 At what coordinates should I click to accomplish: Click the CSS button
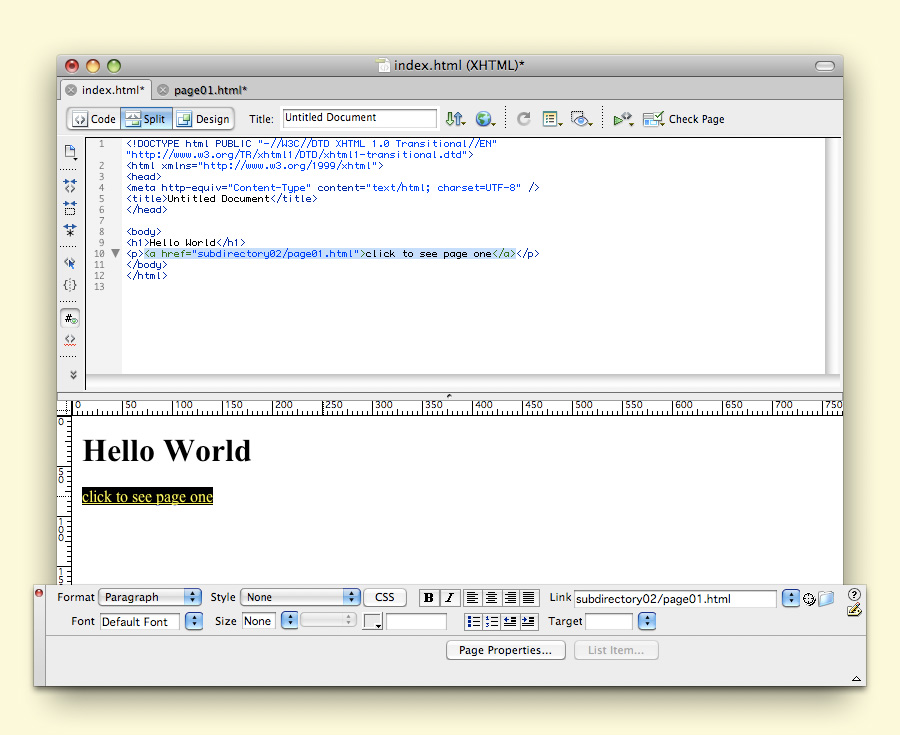[385, 597]
